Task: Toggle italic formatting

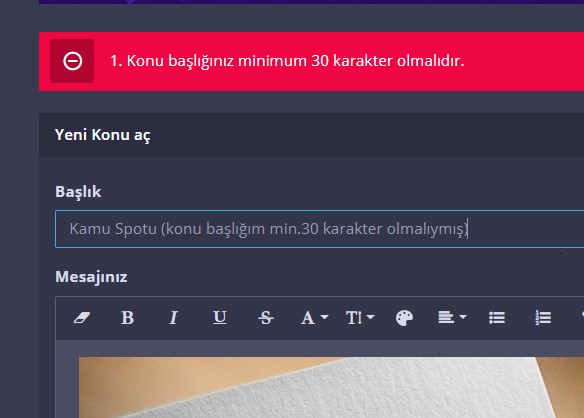Action: point(173,318)
